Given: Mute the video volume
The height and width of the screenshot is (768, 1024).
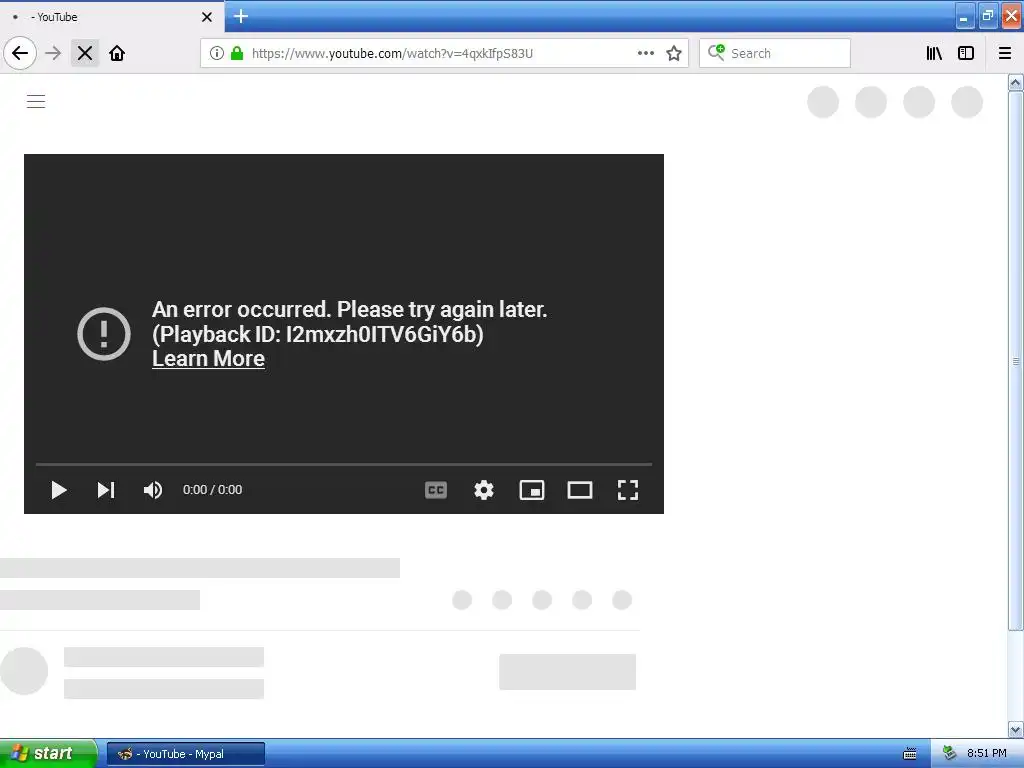Looking at the screenshot, I should point(153,490).
